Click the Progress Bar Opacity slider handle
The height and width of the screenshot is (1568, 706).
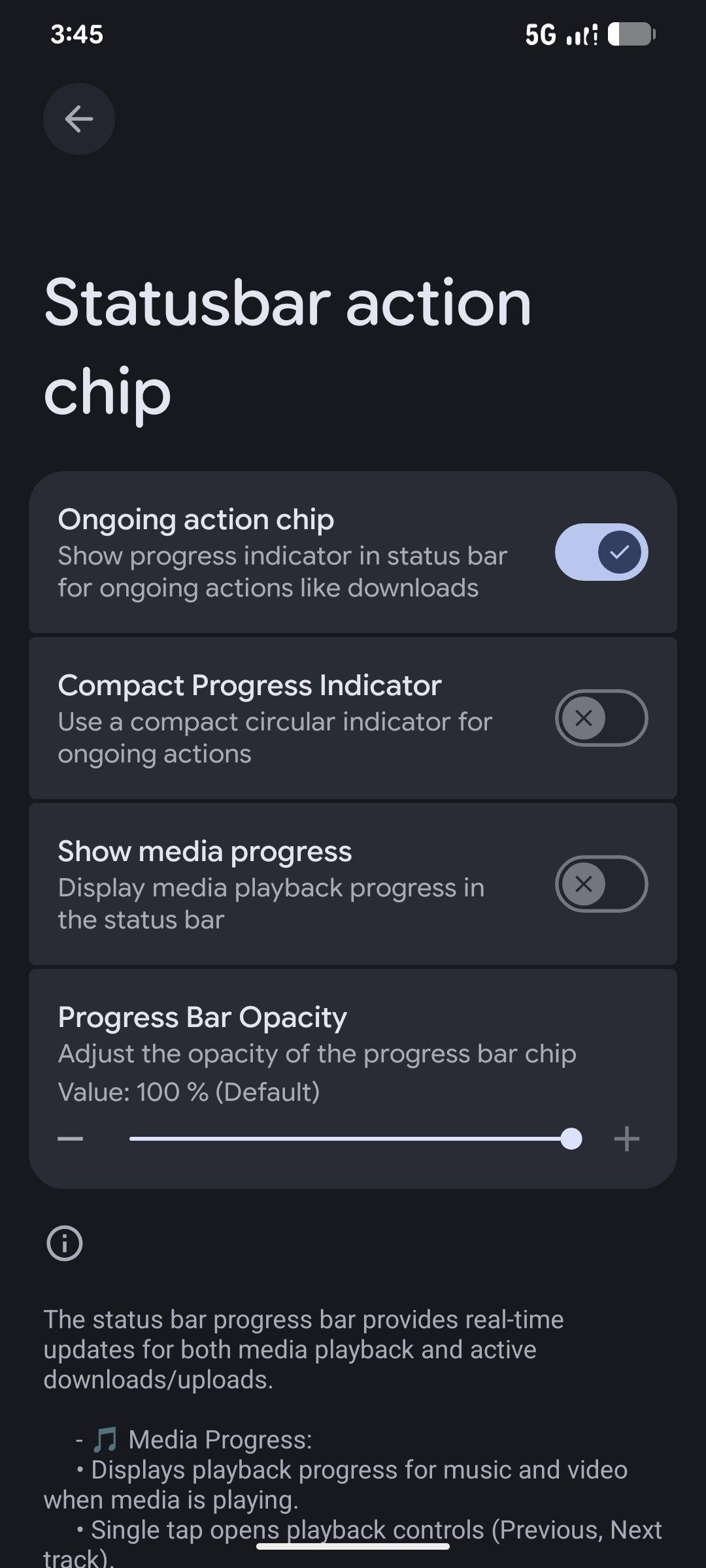(x=571, y=1139)
